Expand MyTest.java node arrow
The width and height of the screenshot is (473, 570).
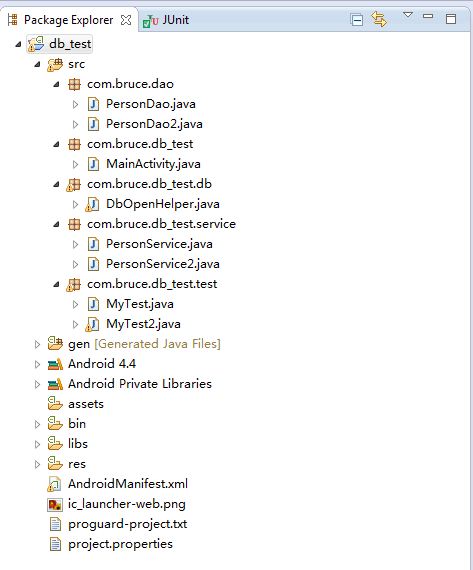coord(75,305)
